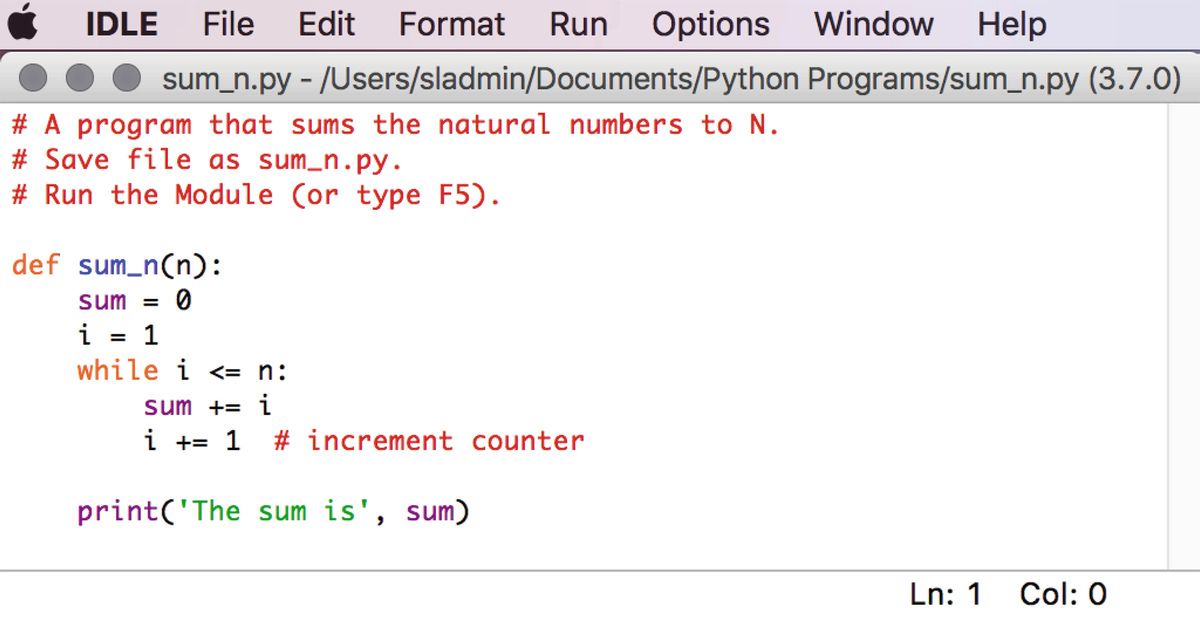Open the Run menu

click(x=578, y=24)
